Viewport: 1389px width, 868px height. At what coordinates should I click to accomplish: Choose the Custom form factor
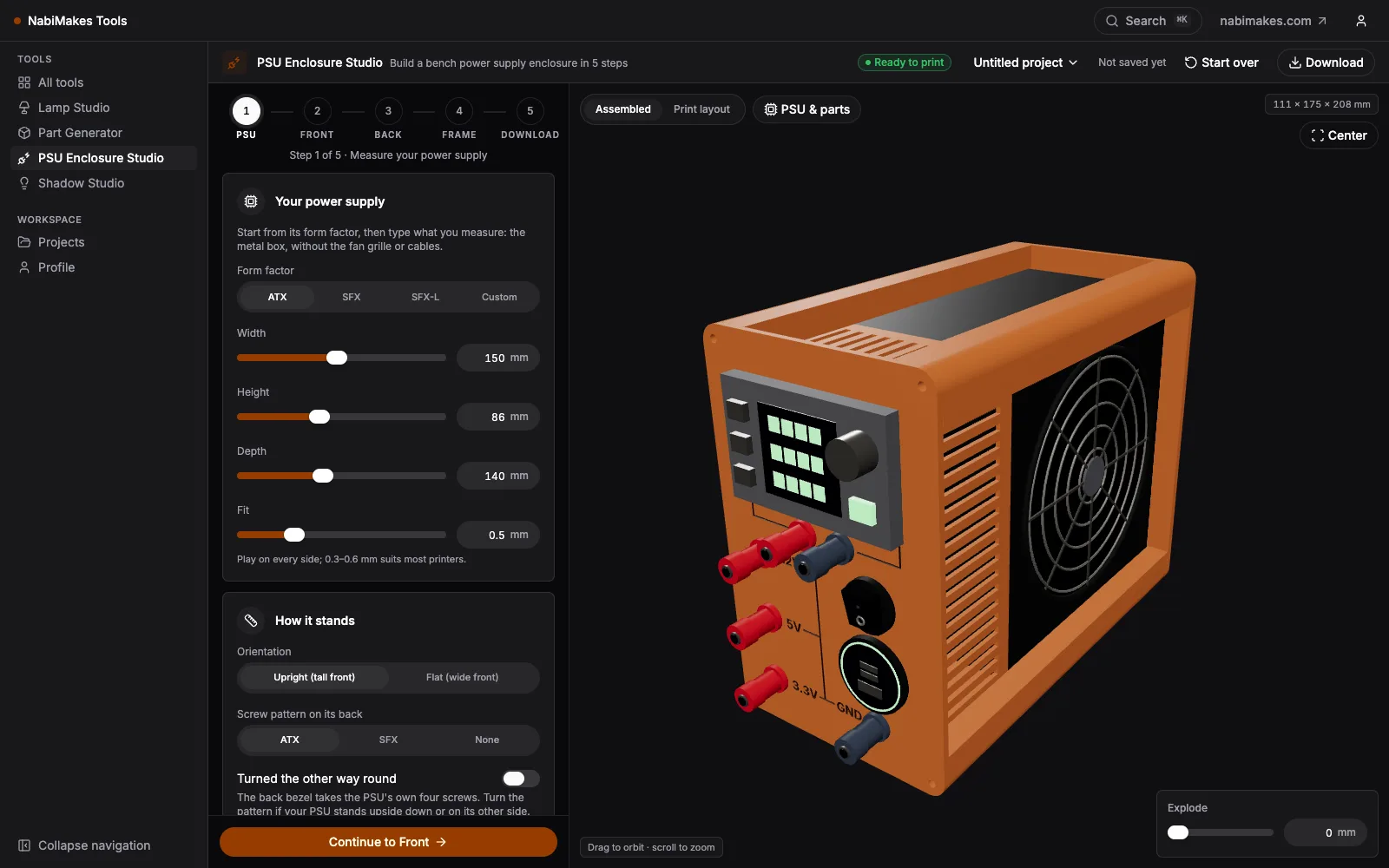click(x=499, y=297)
